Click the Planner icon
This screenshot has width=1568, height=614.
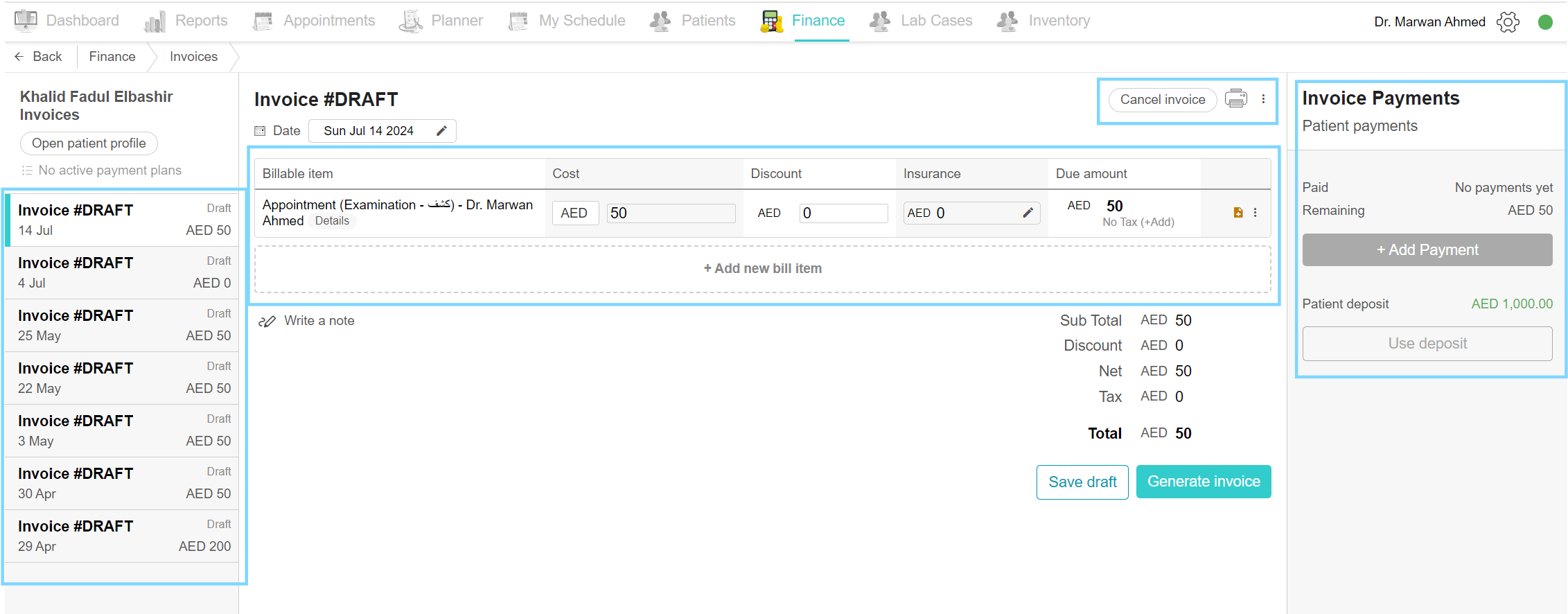[410, 21]
